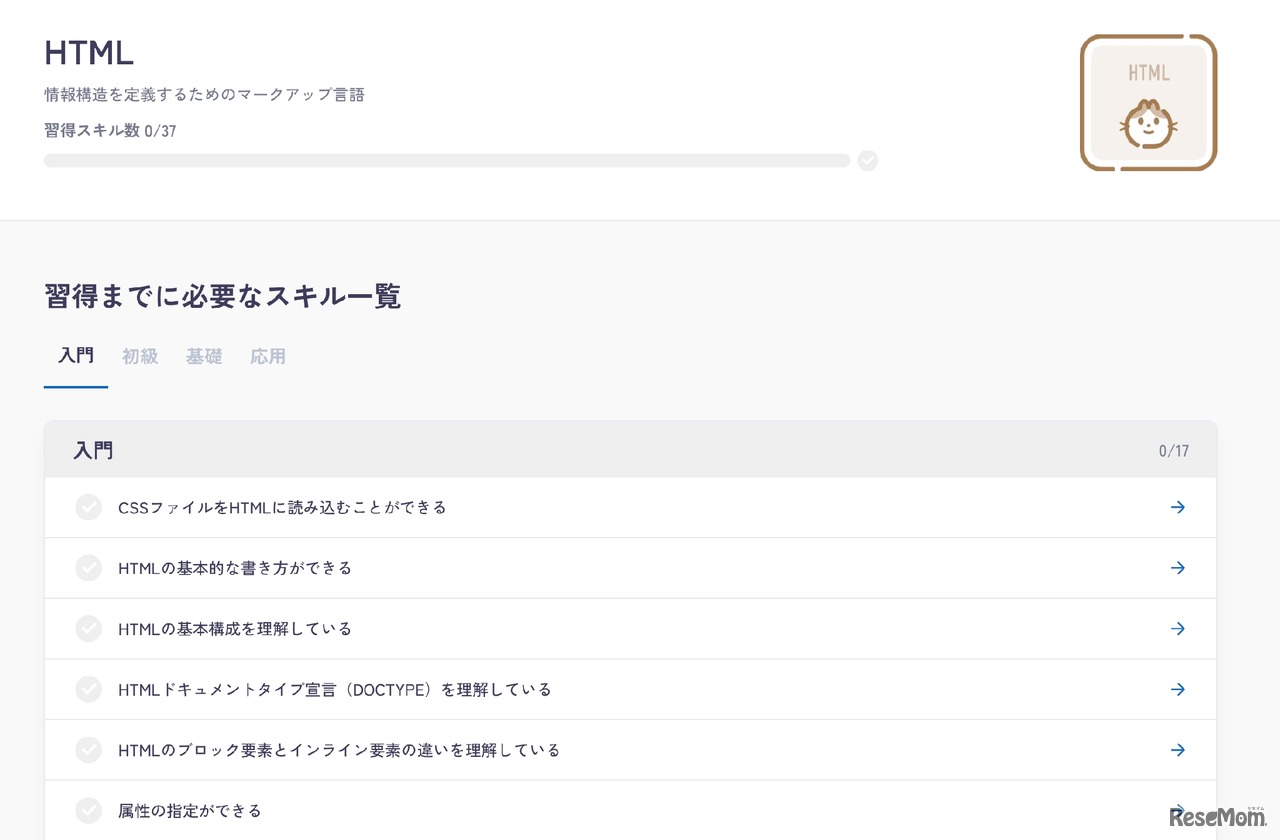
Task: Toggle the check icon beside HTMLの基本構成を理解している
Action: tap(88, 628)
